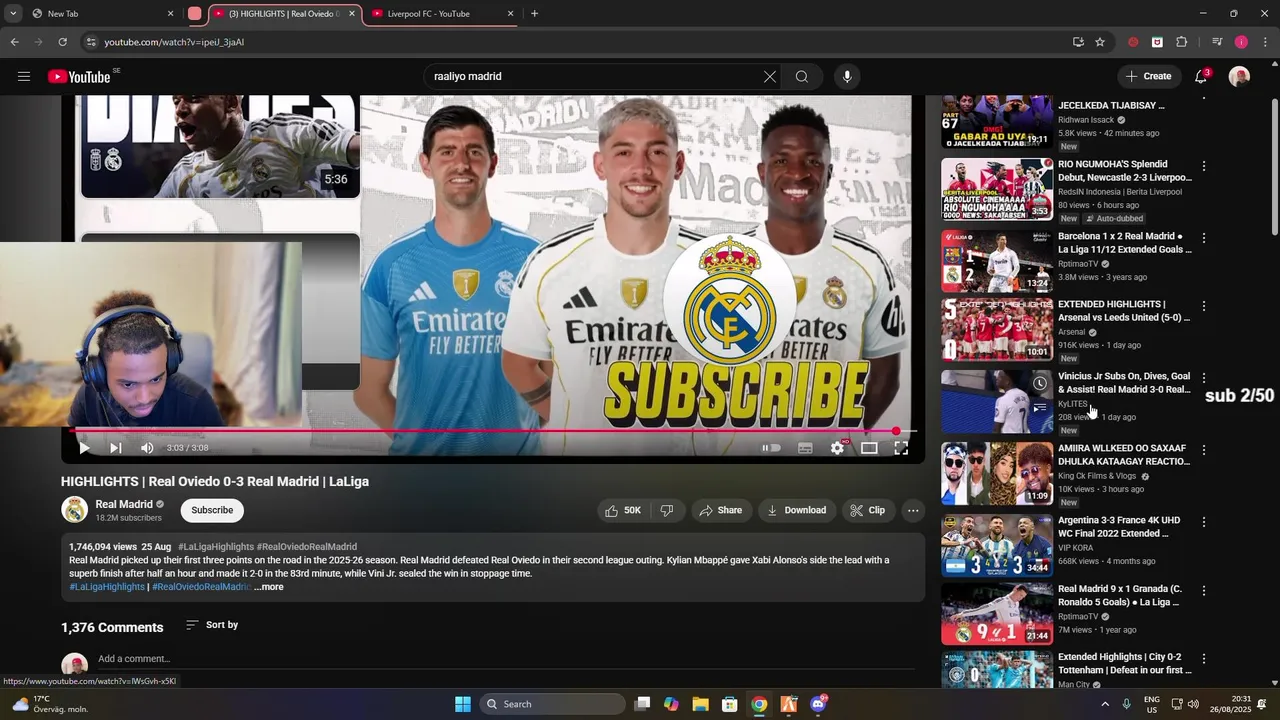This screenshot has width=1280, height=720.
Task: Switch to theater mode
Action: coord(869,448)
